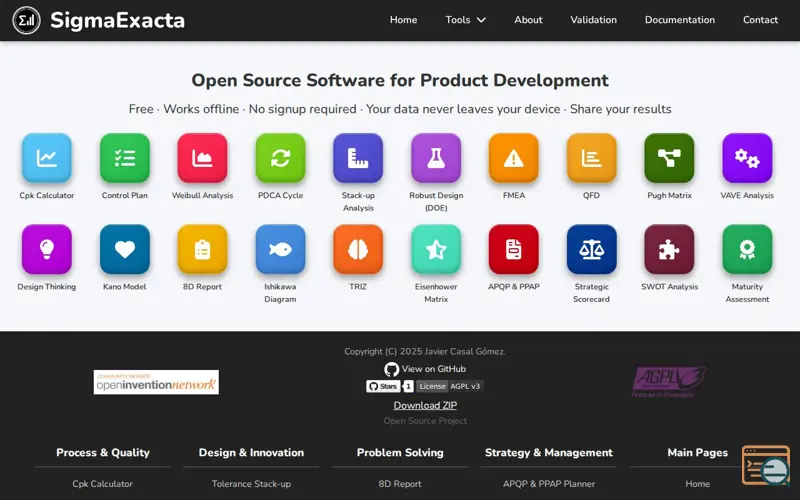Click the Design & Innovation footer heading
The image size is (800, 500).
[x=251, y=453]
